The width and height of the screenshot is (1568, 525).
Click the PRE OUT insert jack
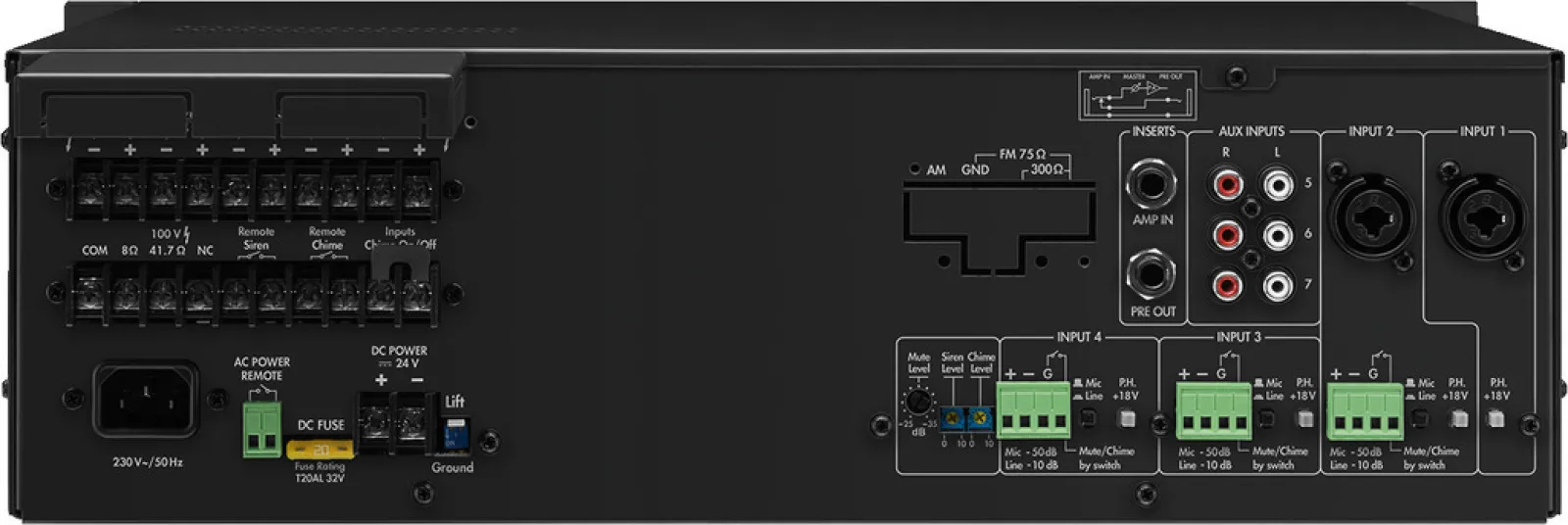tap(1151, 275)
